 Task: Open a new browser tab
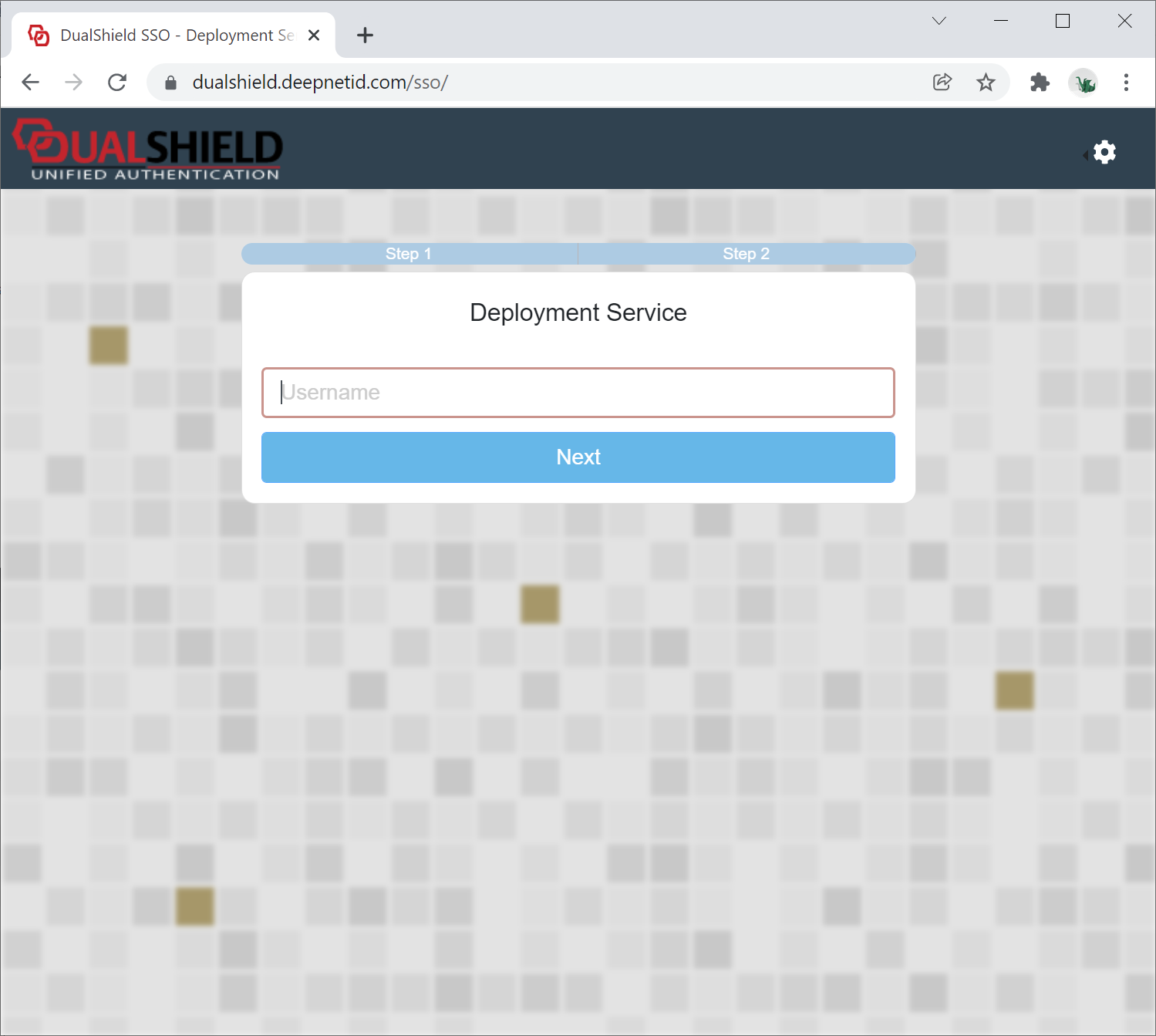pyautogui.click(x=365, y=35)
